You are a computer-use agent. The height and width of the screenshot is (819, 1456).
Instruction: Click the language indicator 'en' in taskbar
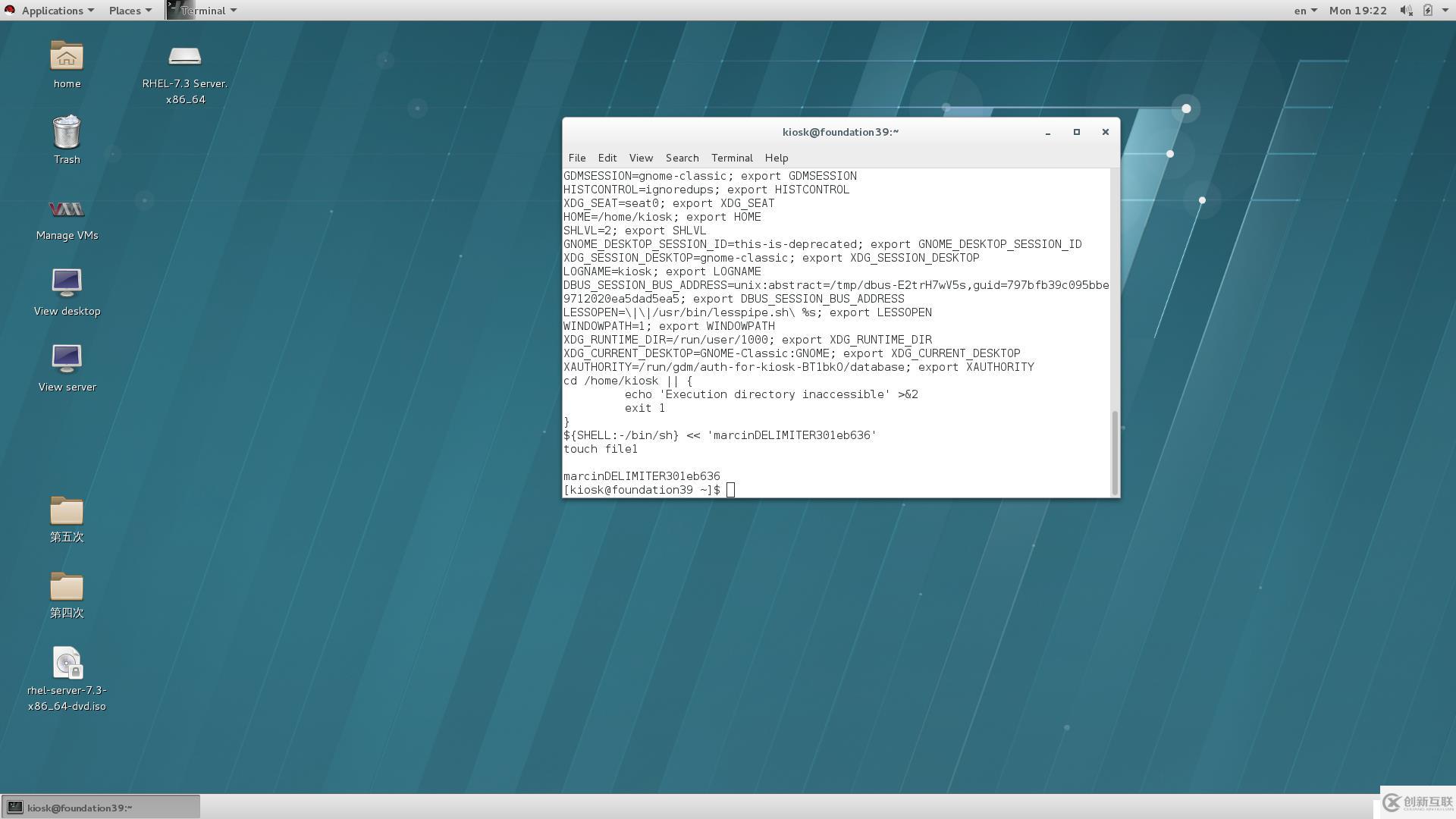(1299, 10)
